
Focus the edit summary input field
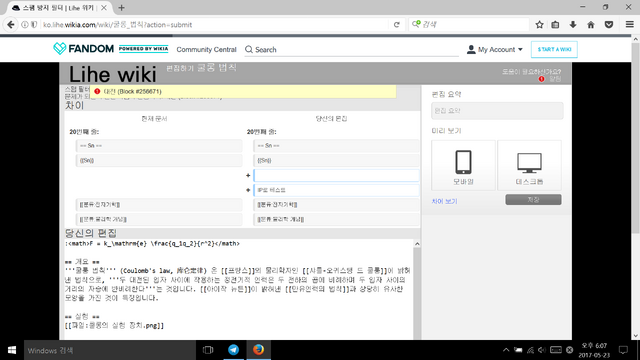(x=497, y=111)
